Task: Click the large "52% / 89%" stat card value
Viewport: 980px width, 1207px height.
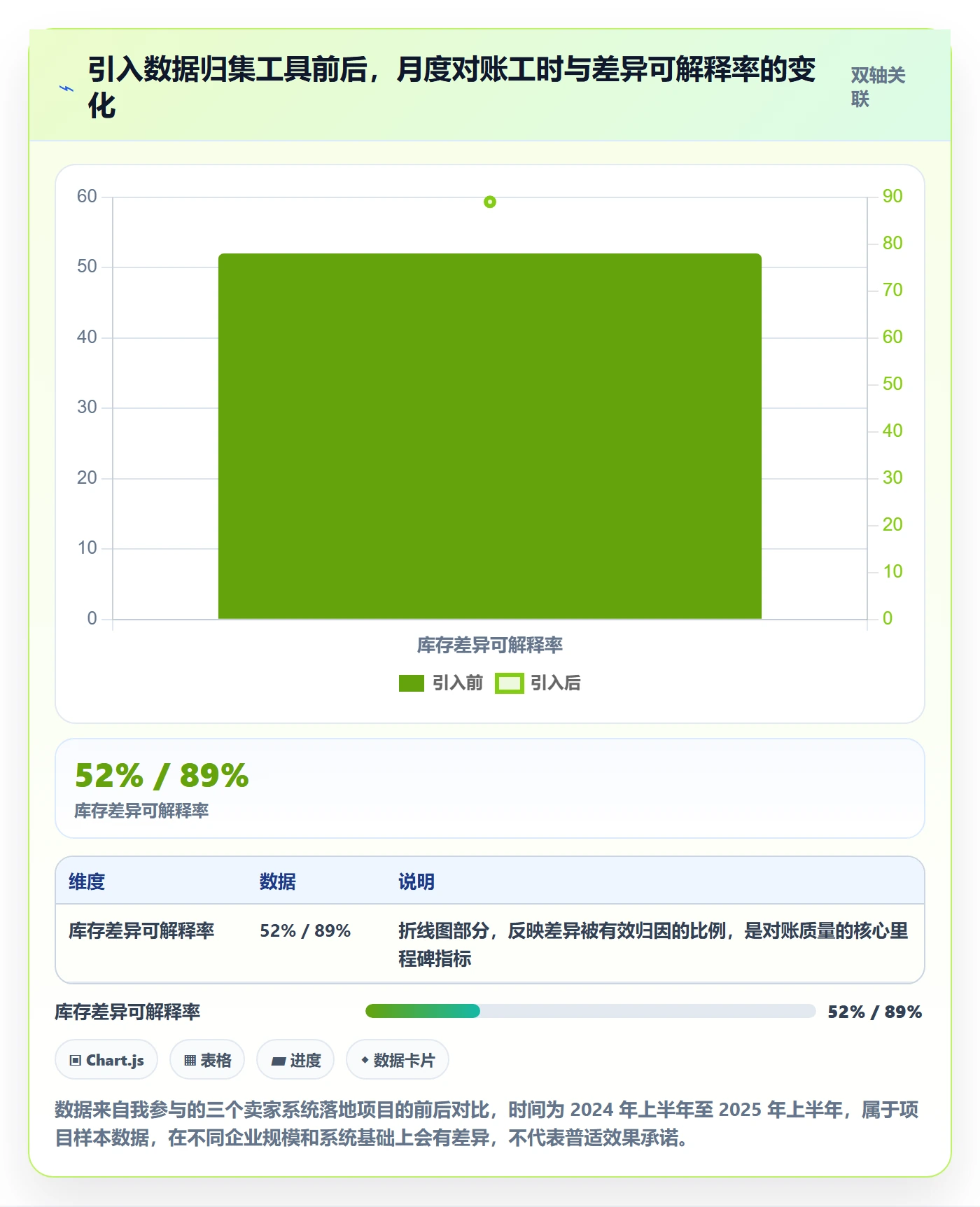Action: coord(162,776)
